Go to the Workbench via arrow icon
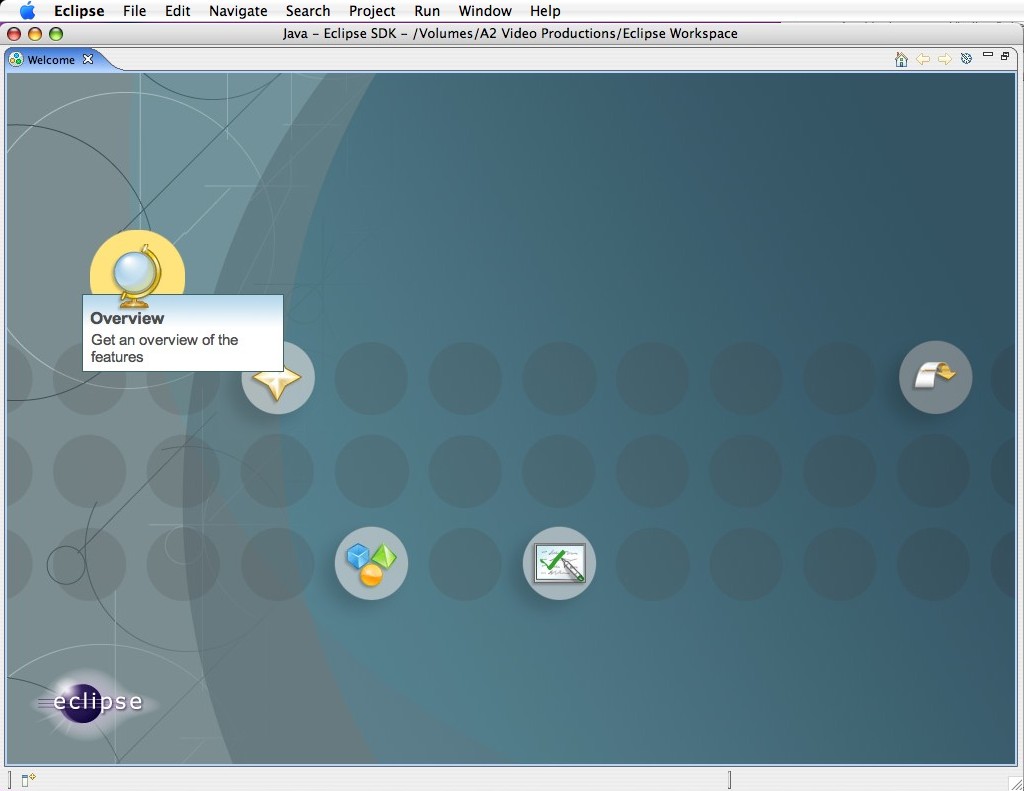 (x=935, y=377)
